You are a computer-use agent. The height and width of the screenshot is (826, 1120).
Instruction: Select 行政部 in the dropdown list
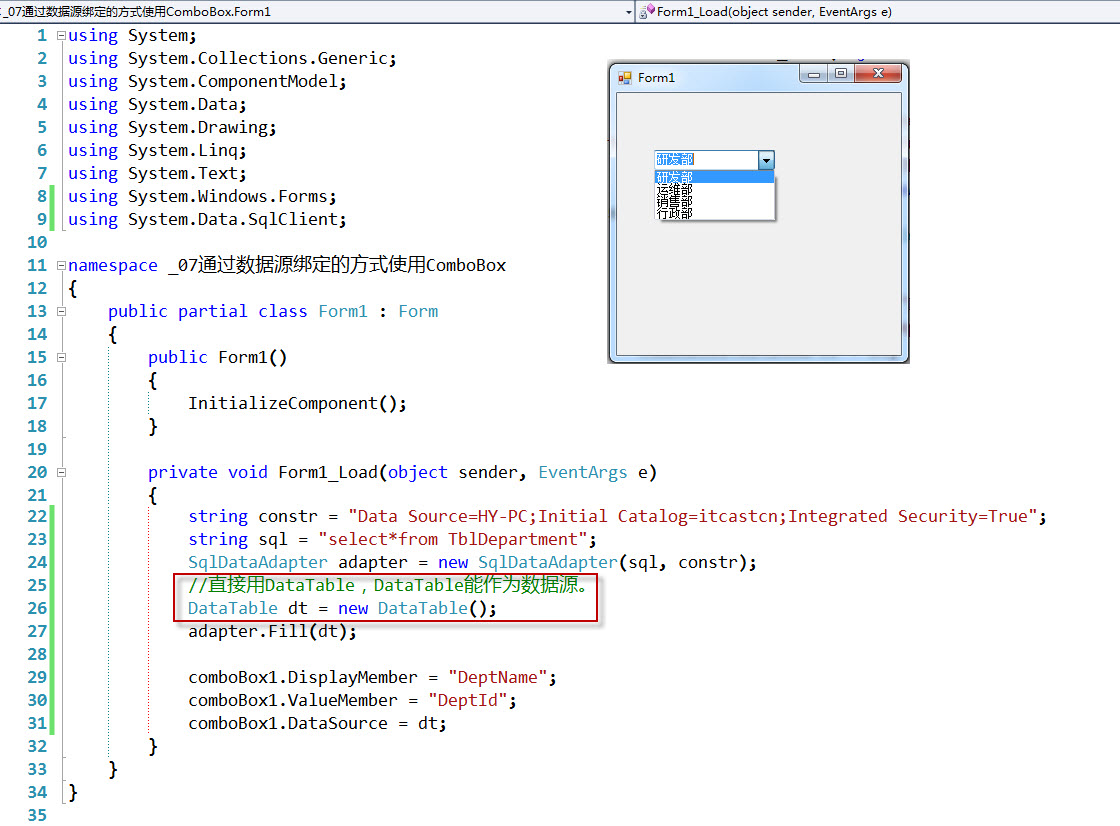(714, 213)
